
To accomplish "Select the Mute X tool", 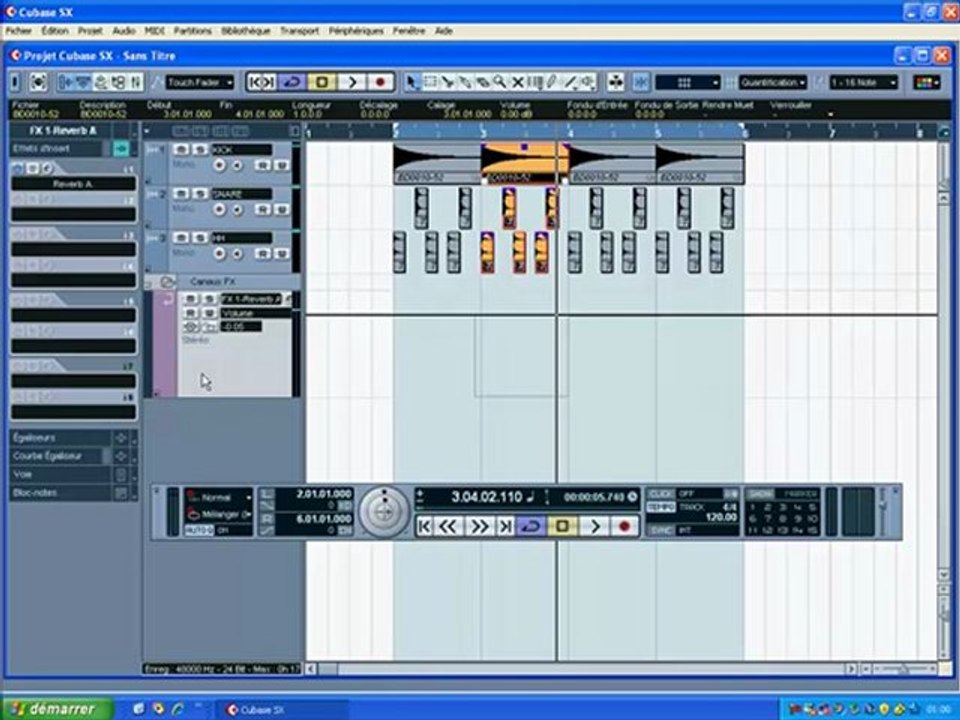I will click(x=518, y=82).
